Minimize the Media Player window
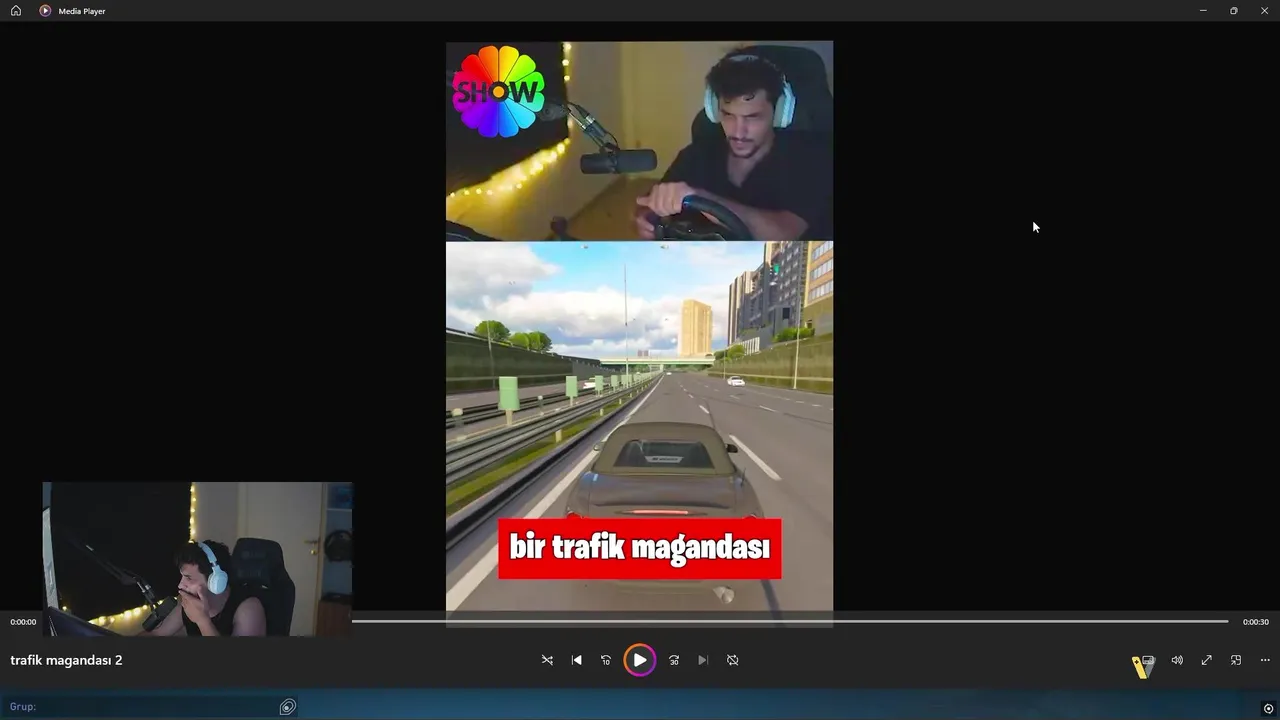Screen dimensions: 1280x720 point(1203,10)
